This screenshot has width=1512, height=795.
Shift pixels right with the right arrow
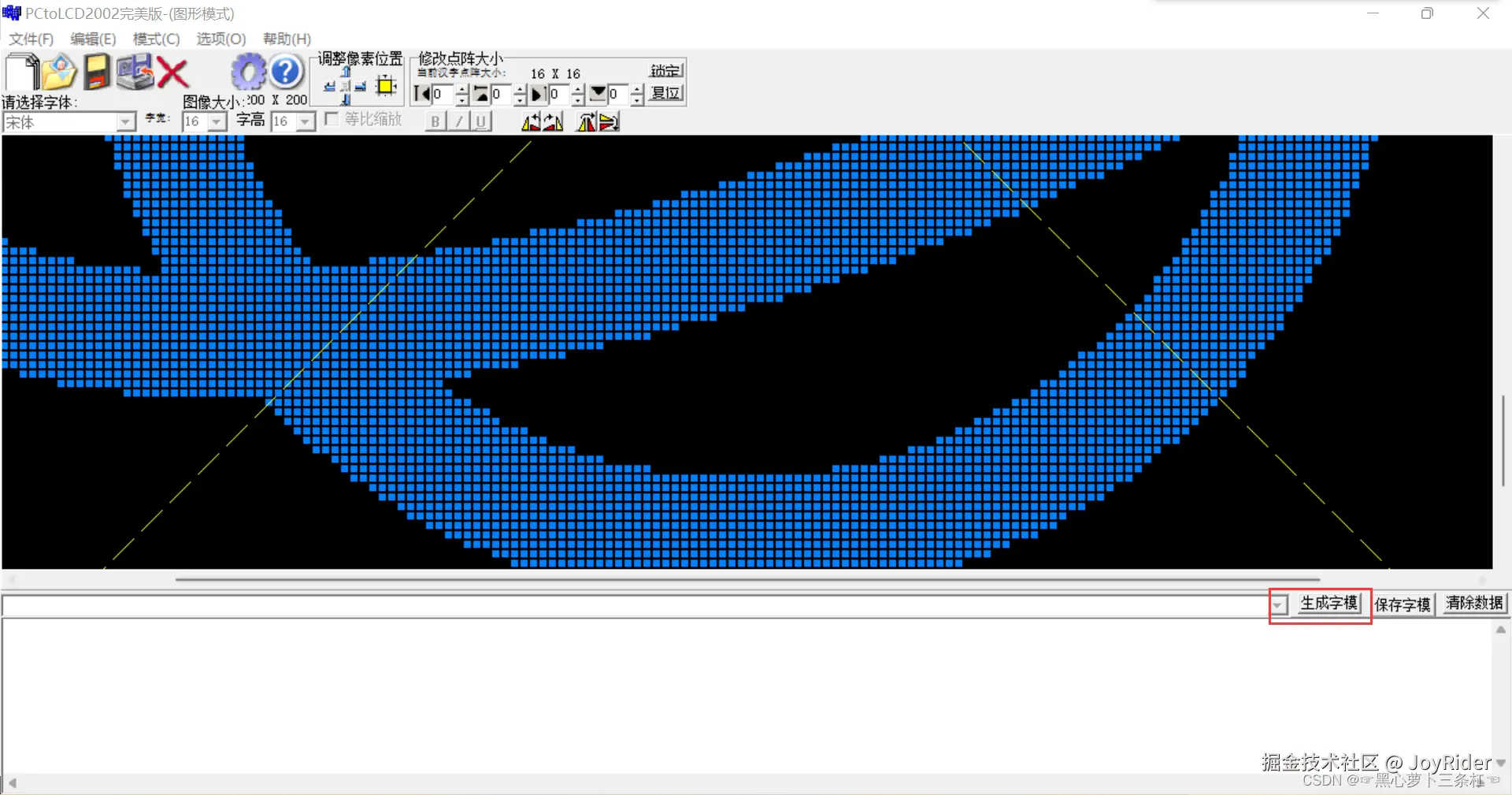pos(360,87)
